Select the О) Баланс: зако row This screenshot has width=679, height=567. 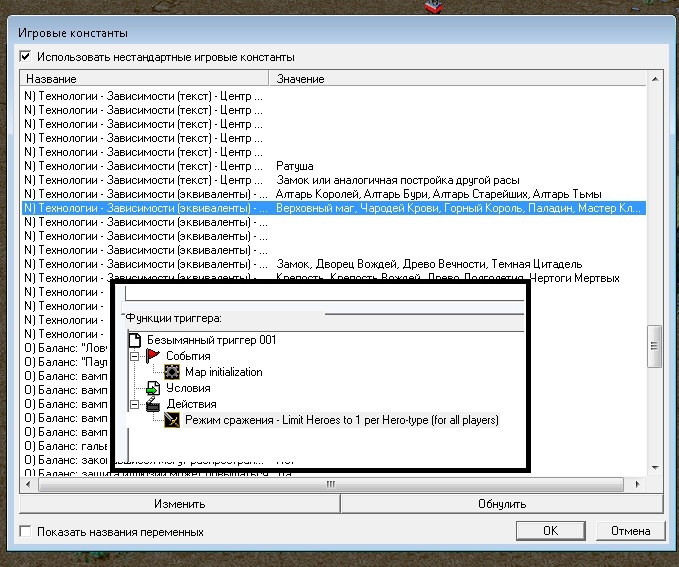pyautogui.click(x=66, y=460)
